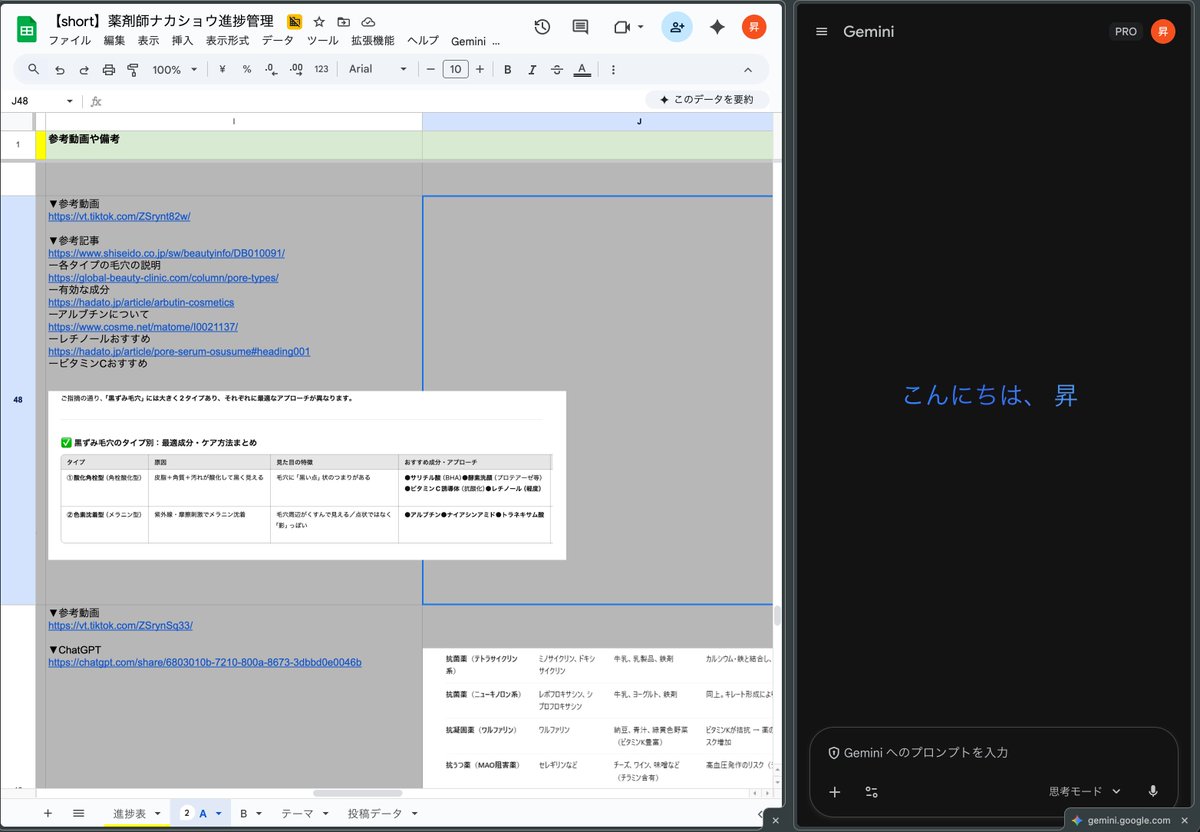The width and height of the screenshot is (1200, 832).
Task: Increase font size plus button
Action: coord(480,69)
